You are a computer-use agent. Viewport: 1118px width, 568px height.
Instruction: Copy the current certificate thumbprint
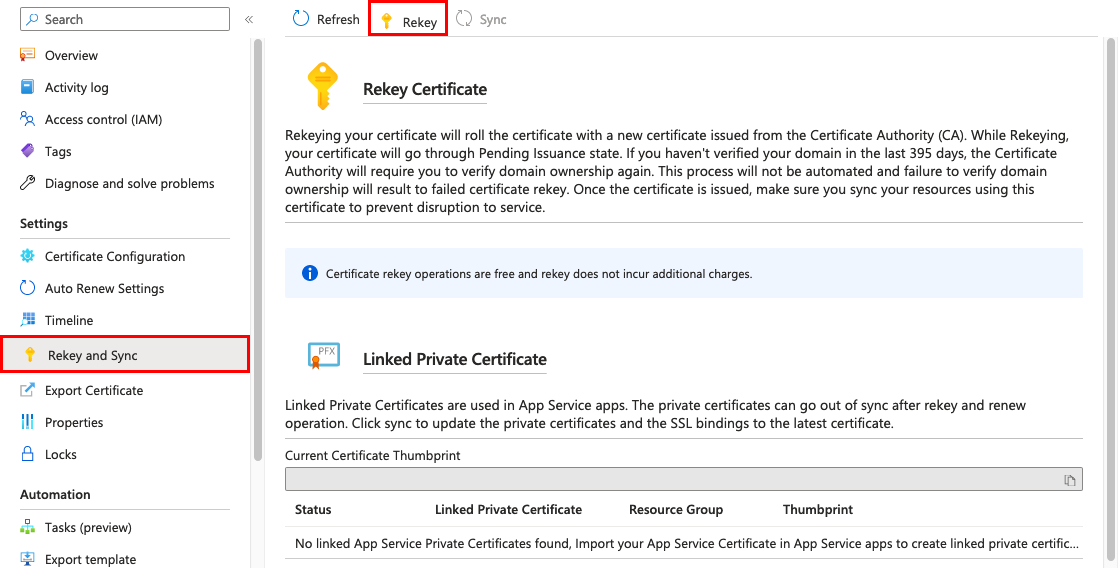[1070, 480]
